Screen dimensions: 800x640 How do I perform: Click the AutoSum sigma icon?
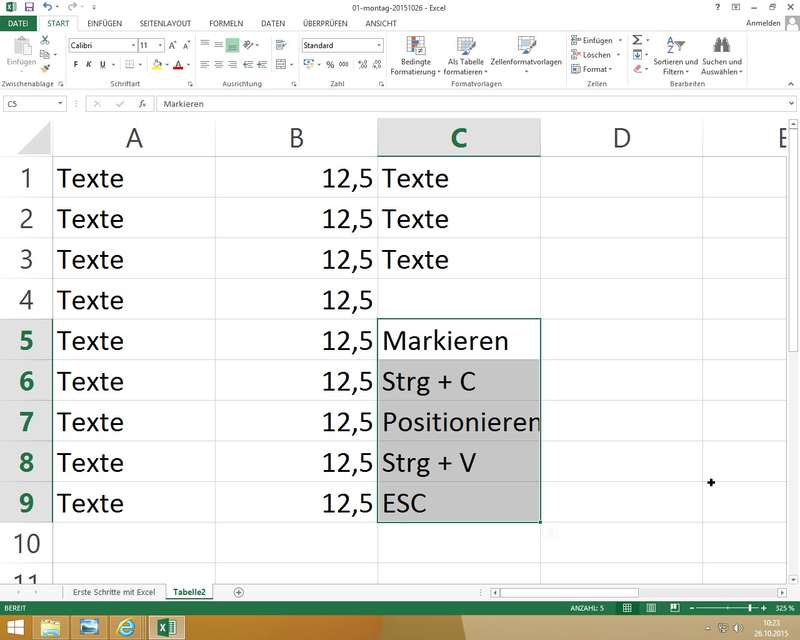(637, 40)
